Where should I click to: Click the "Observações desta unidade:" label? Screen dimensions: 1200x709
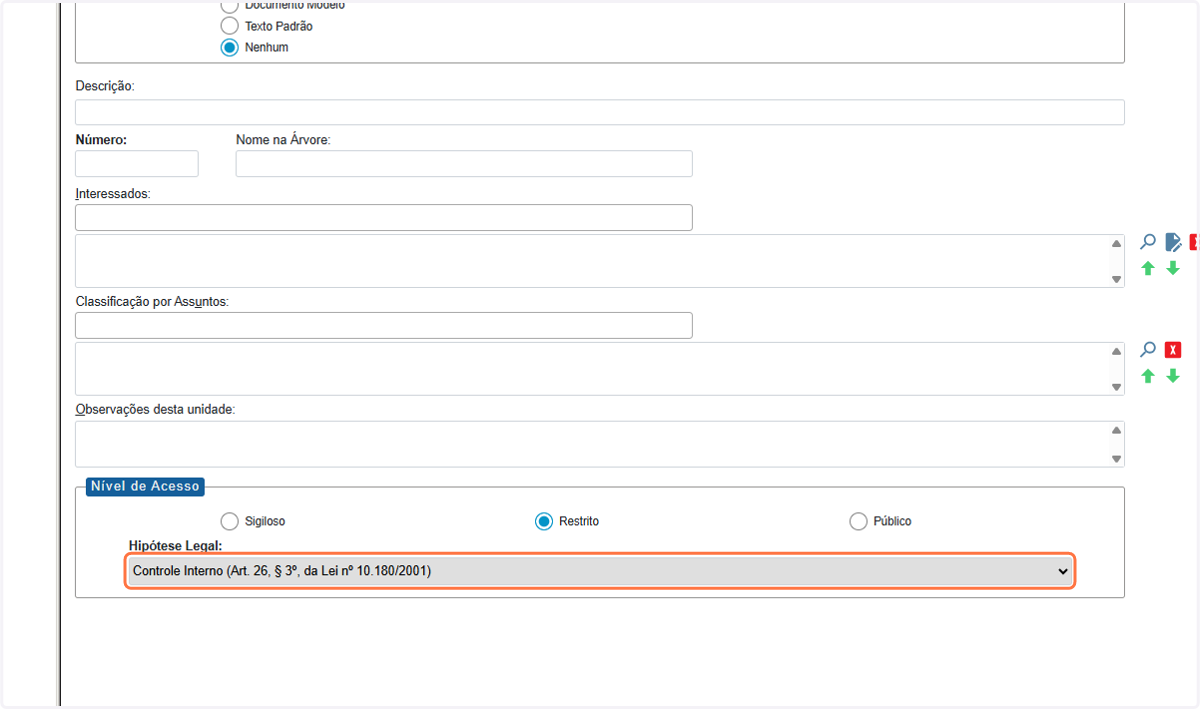155,409
